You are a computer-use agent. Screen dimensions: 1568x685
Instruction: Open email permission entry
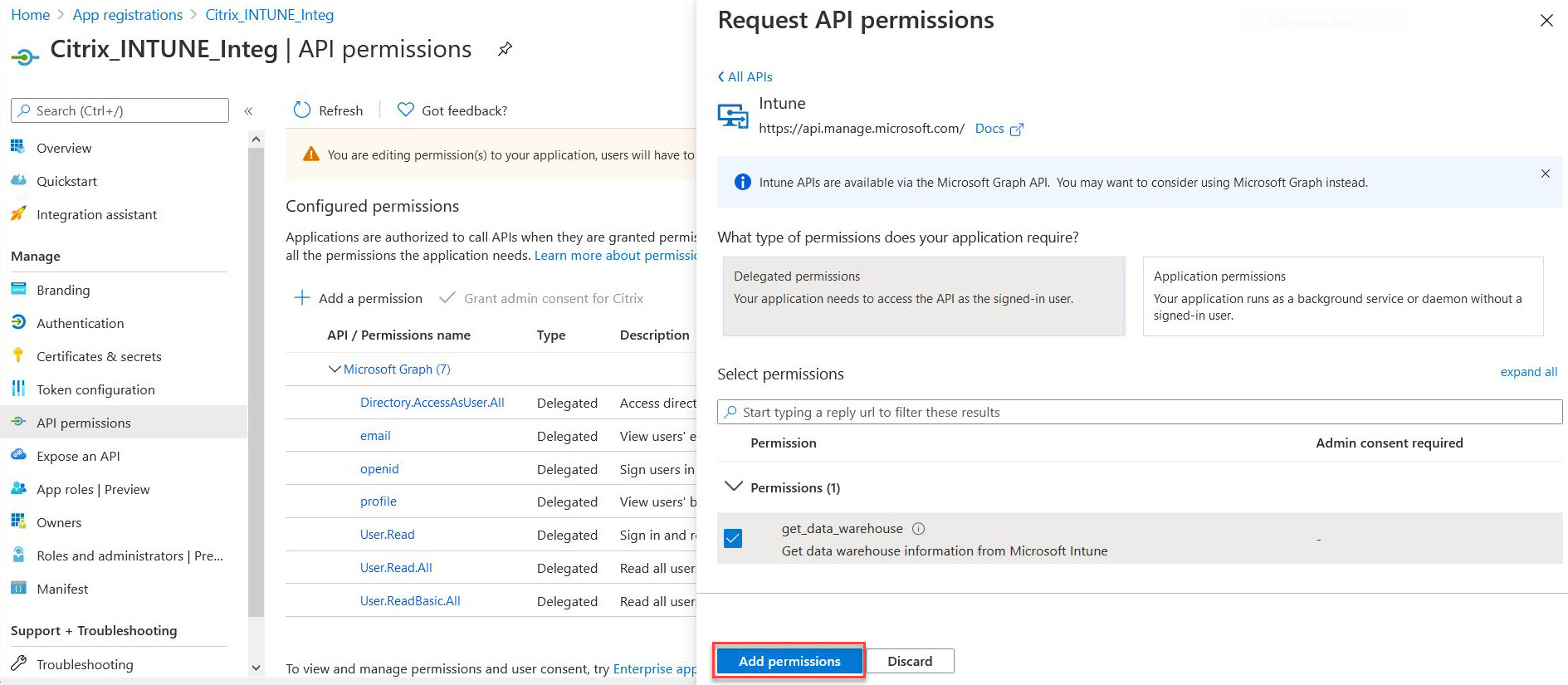tap(375, 435)
